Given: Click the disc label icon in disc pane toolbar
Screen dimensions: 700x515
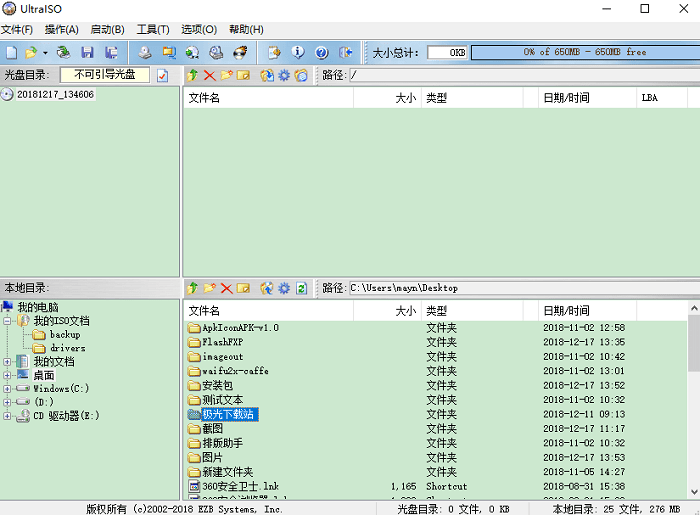Looking at the screenshot, I should (x=301, y=75).
